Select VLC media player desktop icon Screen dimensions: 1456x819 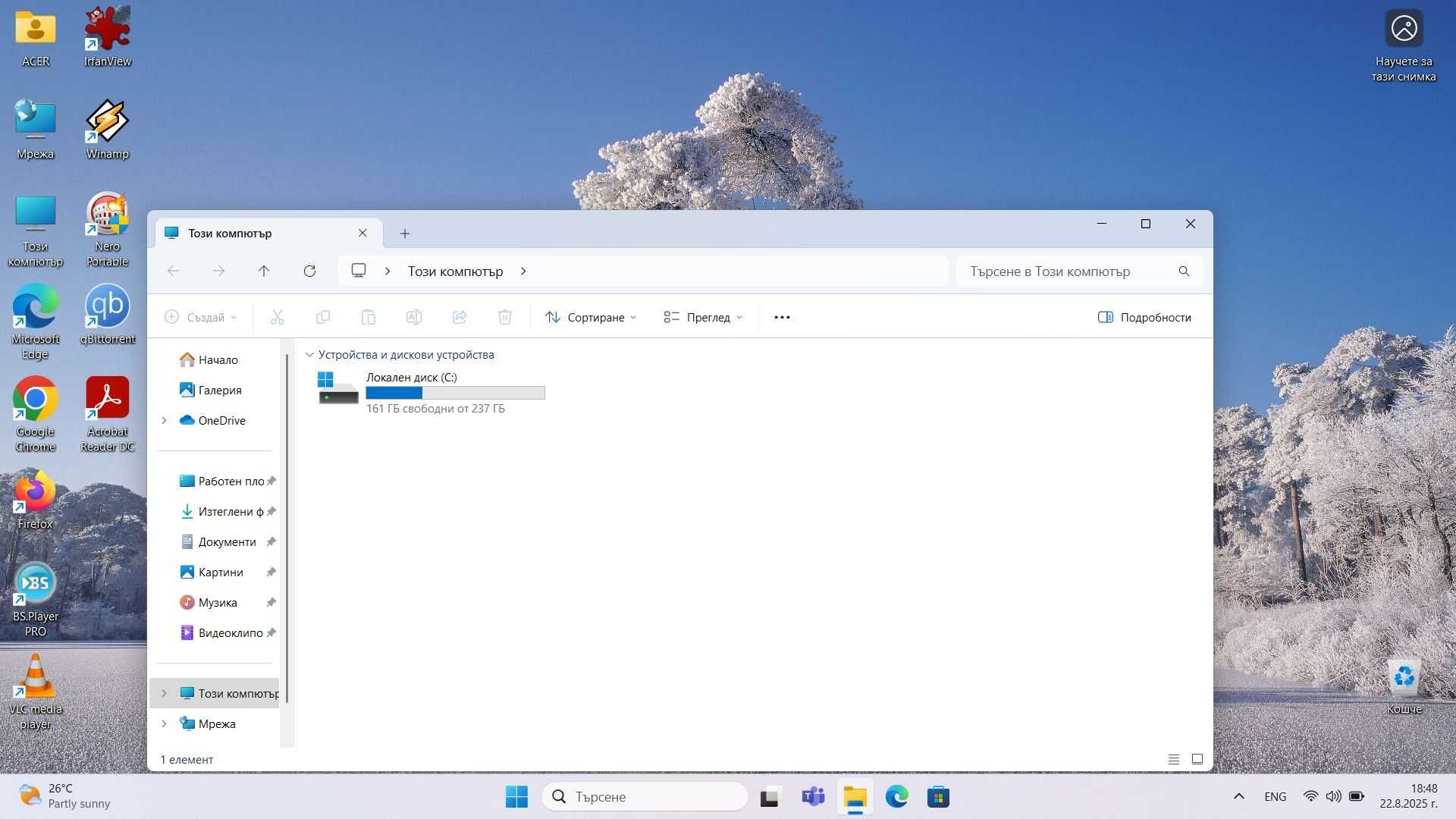coord(35,692)
